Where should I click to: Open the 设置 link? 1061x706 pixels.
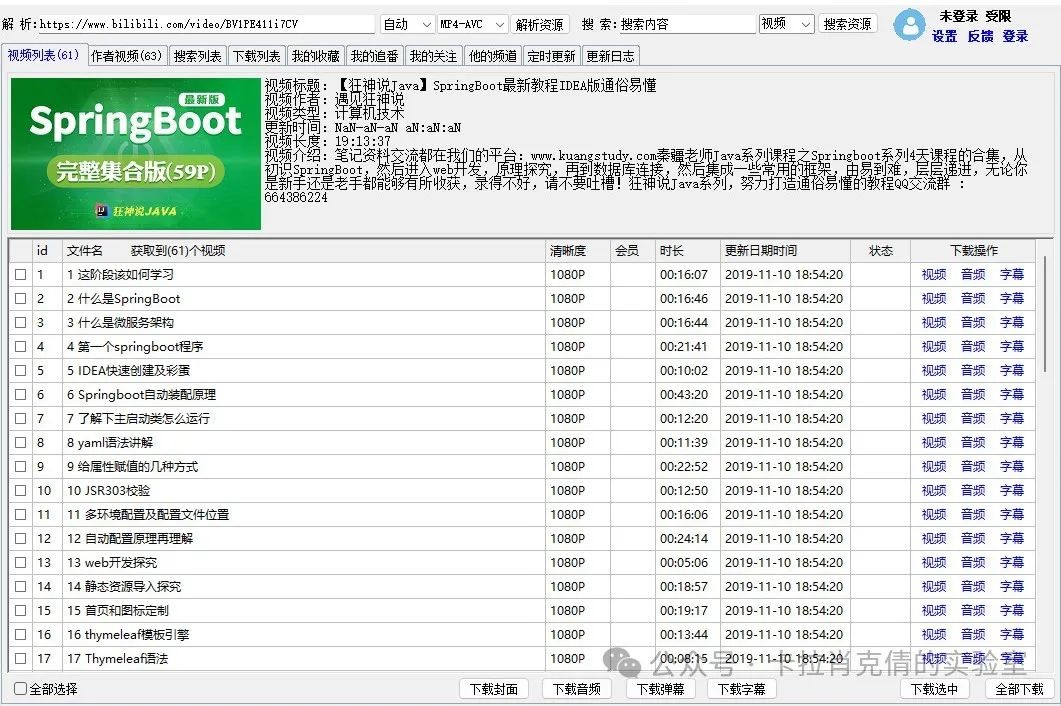(945, 36)
